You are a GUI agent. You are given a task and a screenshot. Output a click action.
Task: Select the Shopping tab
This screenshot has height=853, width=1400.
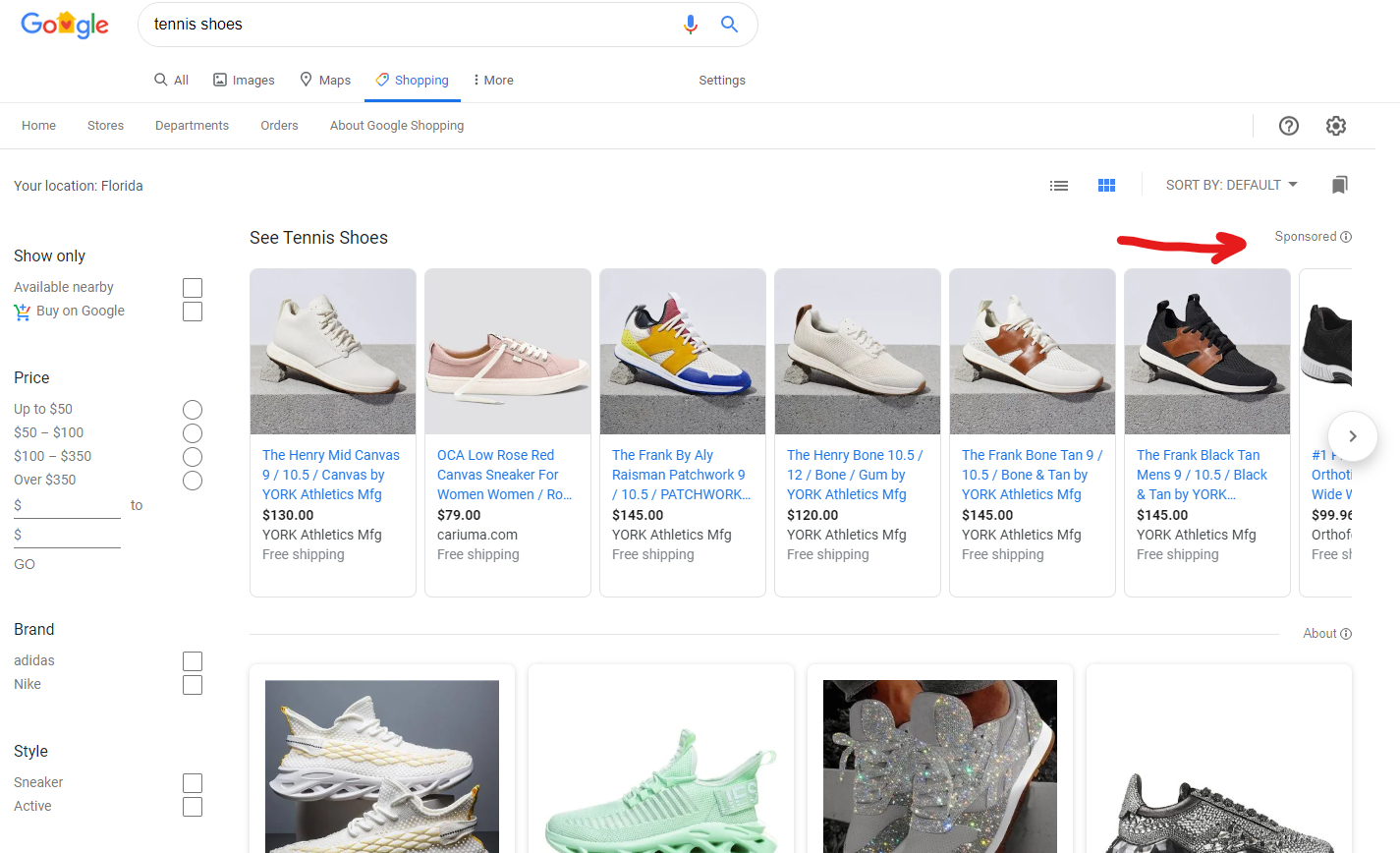click(x=412, y=80)
